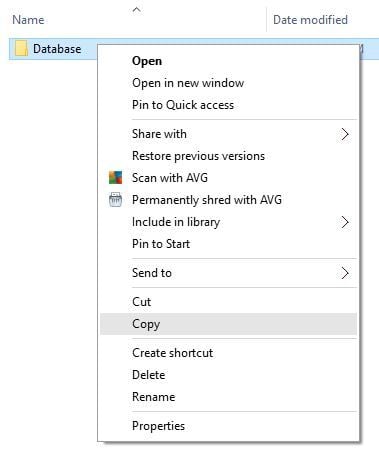Select the Copy menu entry
The height and width of the screenshot is (461, 379).
(x=228, y=324)
